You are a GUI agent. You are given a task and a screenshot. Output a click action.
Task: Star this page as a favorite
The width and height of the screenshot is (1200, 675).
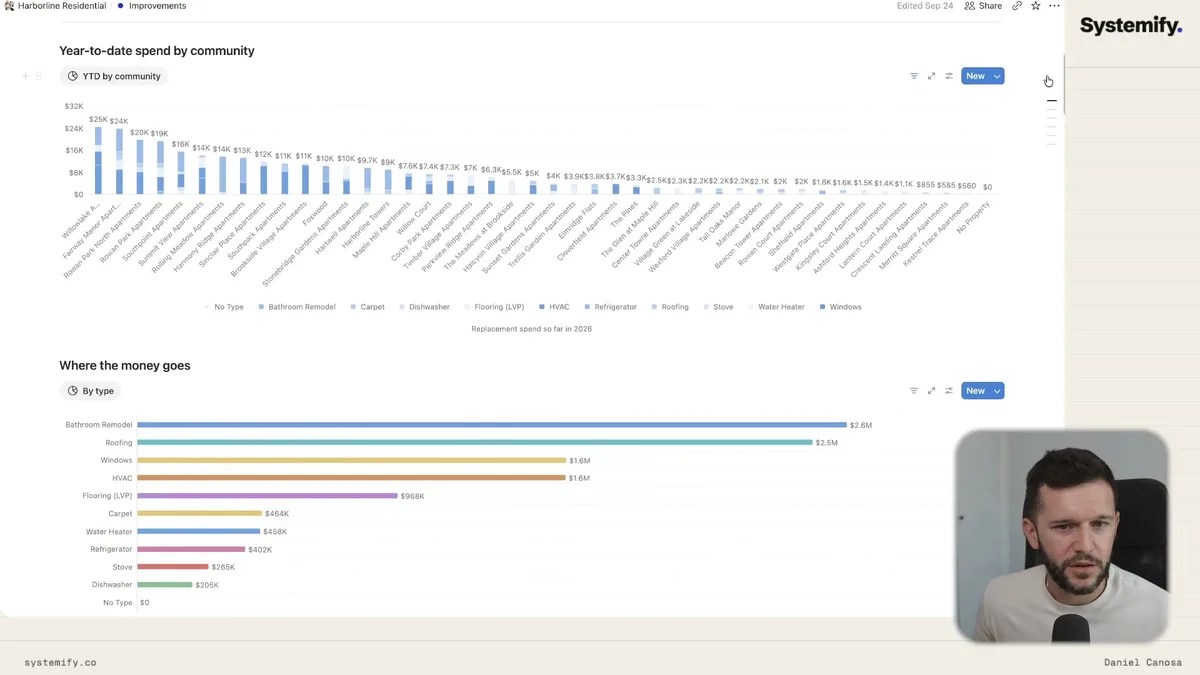[x=1035, y=6]
